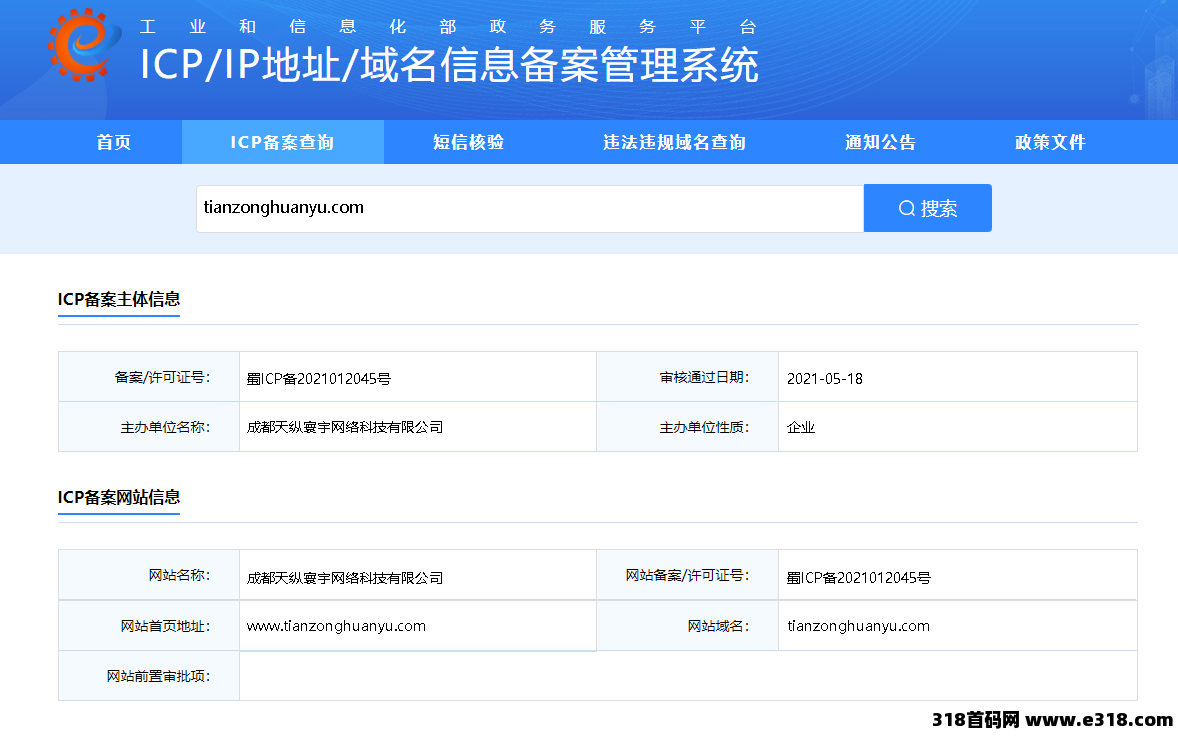Viewport: 1178px width, 737px height.
Task: Select the ICP备案网站信息 section heading
Action: [x=119, y=497]
